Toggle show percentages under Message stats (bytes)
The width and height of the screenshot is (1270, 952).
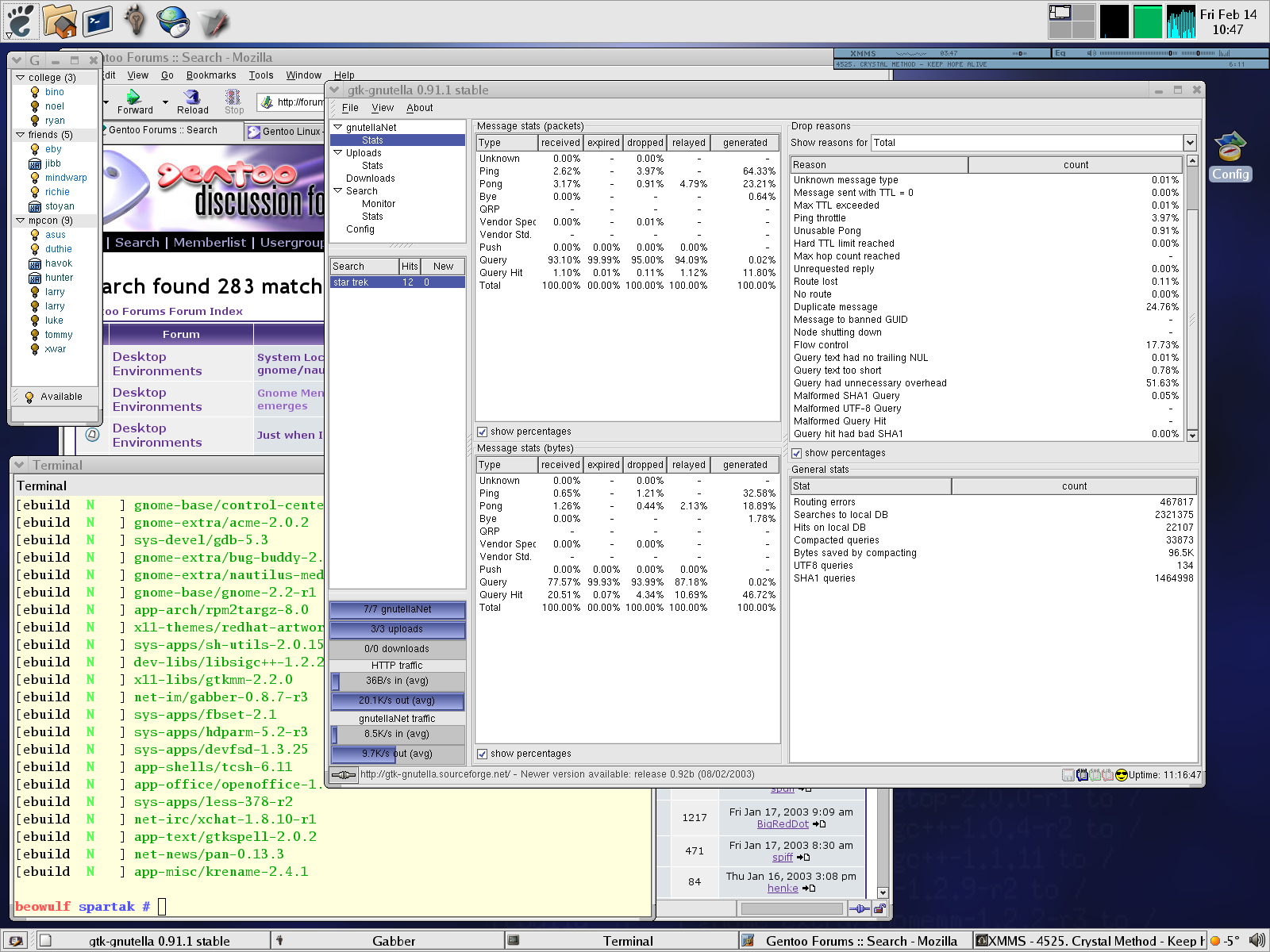click(x=482, y=754)
